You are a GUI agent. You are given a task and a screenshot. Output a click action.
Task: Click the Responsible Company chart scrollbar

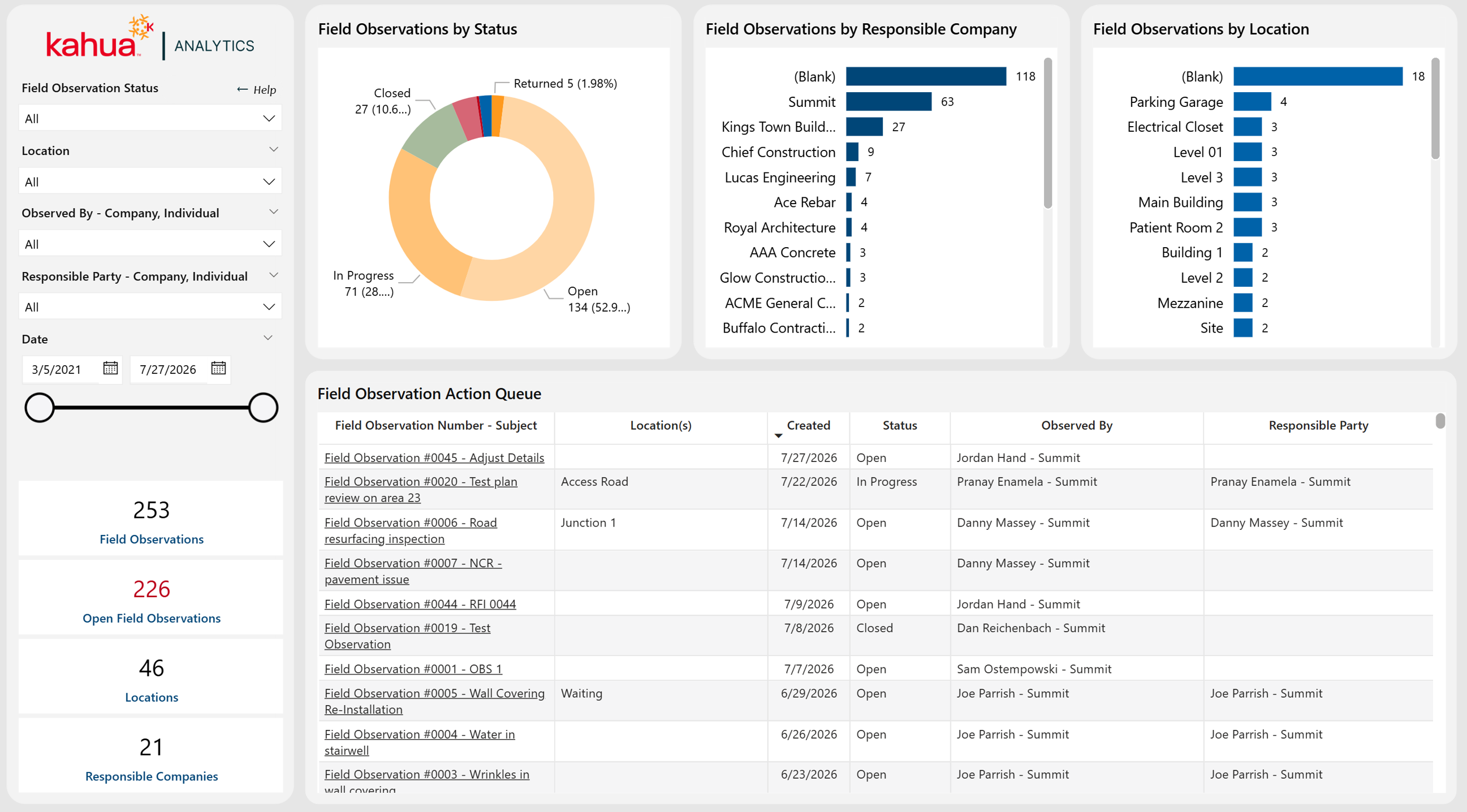point(1047,134)
